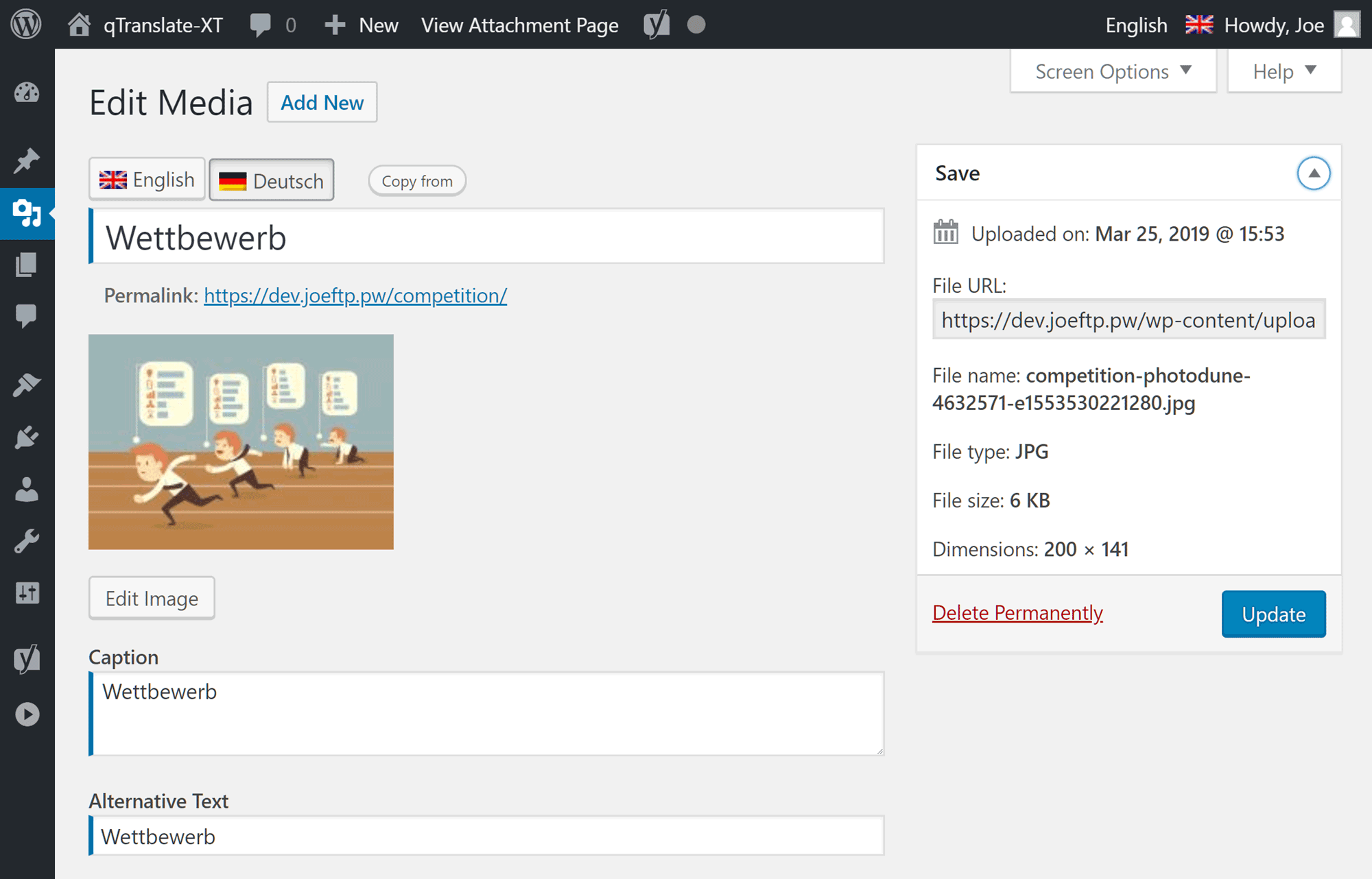The image size is (1372, 879).
Task: Expand the Save panel collapse arrow
Action: (1314, 173)
